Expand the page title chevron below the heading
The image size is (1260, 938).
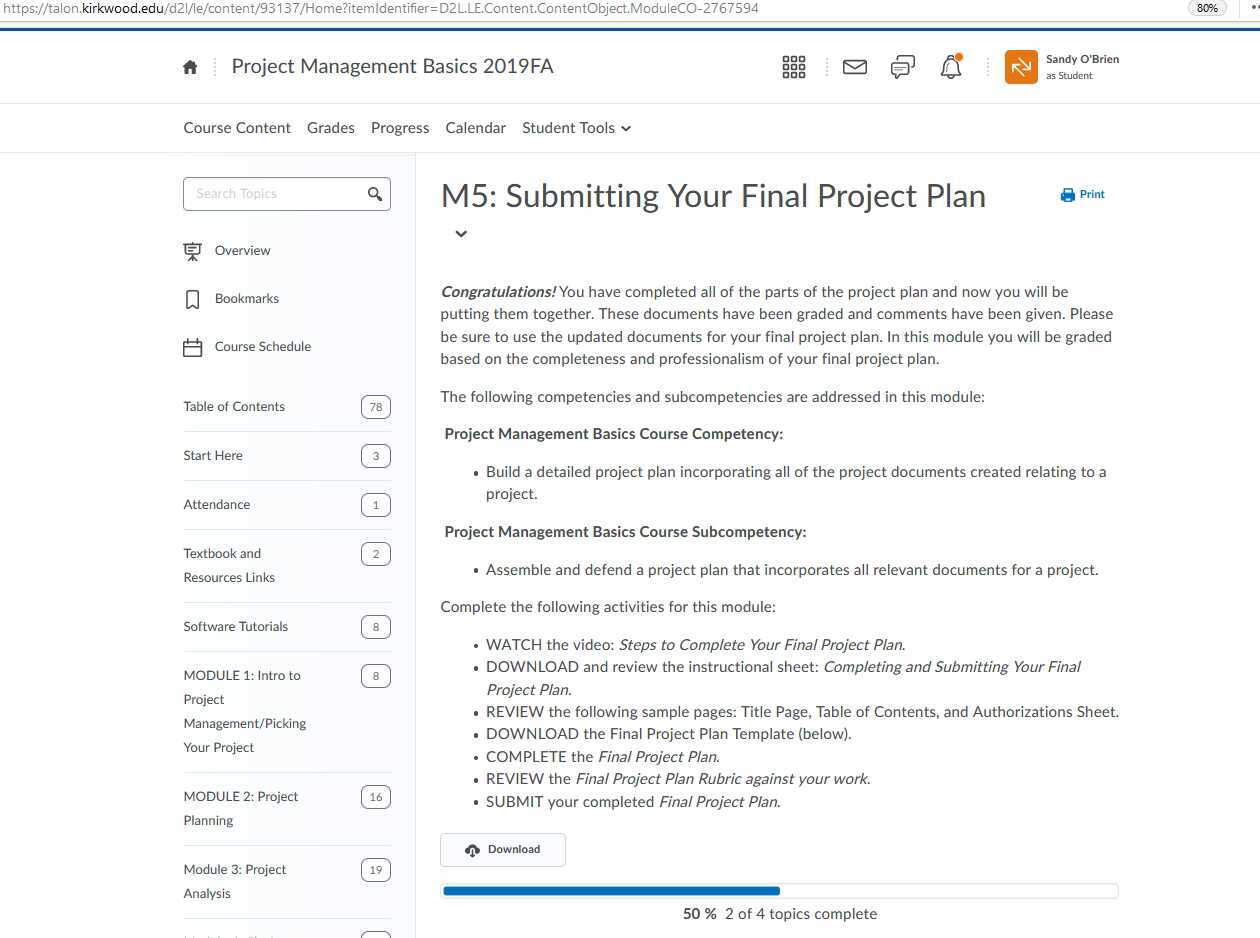point(461,234)
